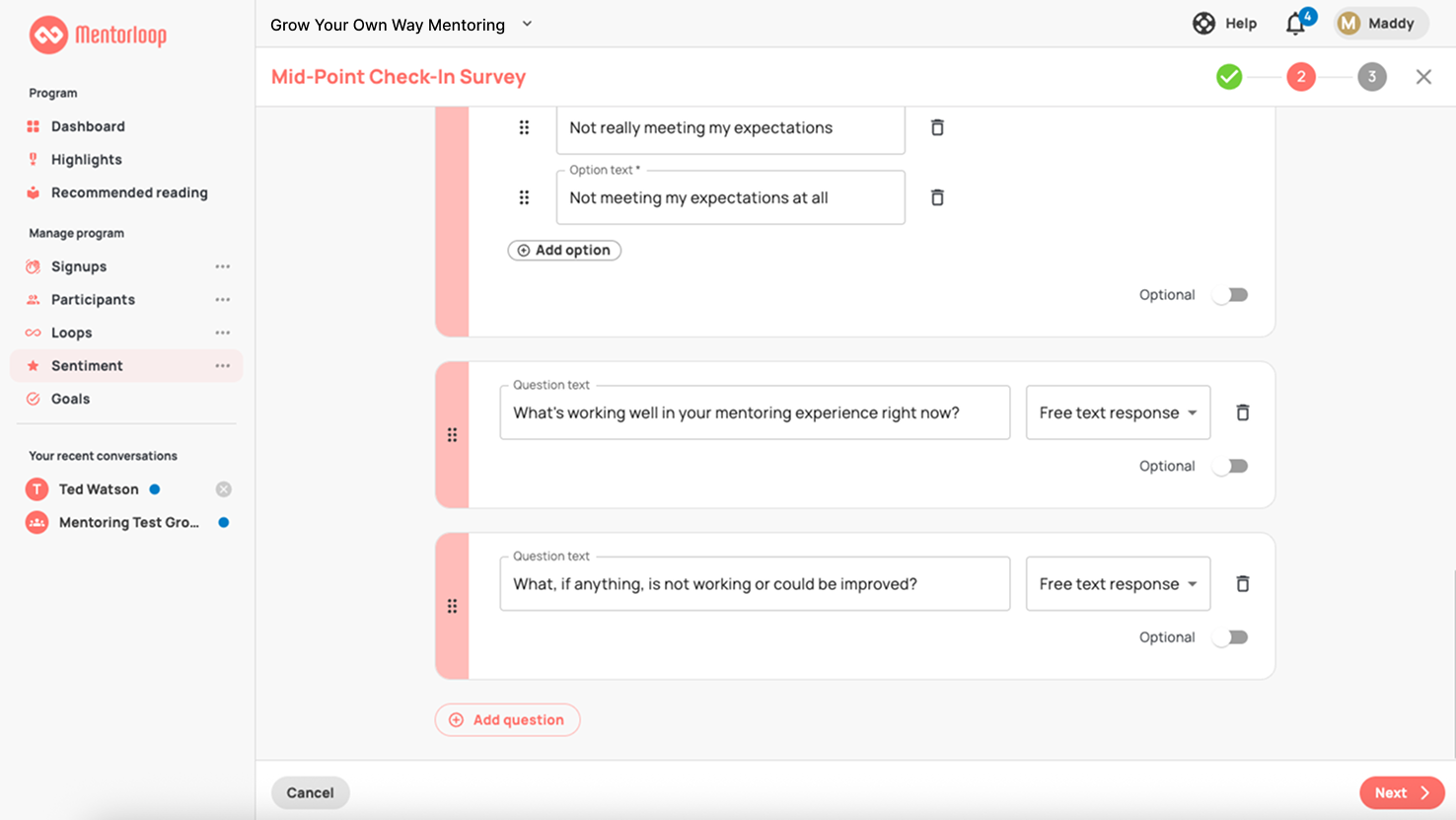Open Mentoring Test Group conversation

tap(128, 523)
